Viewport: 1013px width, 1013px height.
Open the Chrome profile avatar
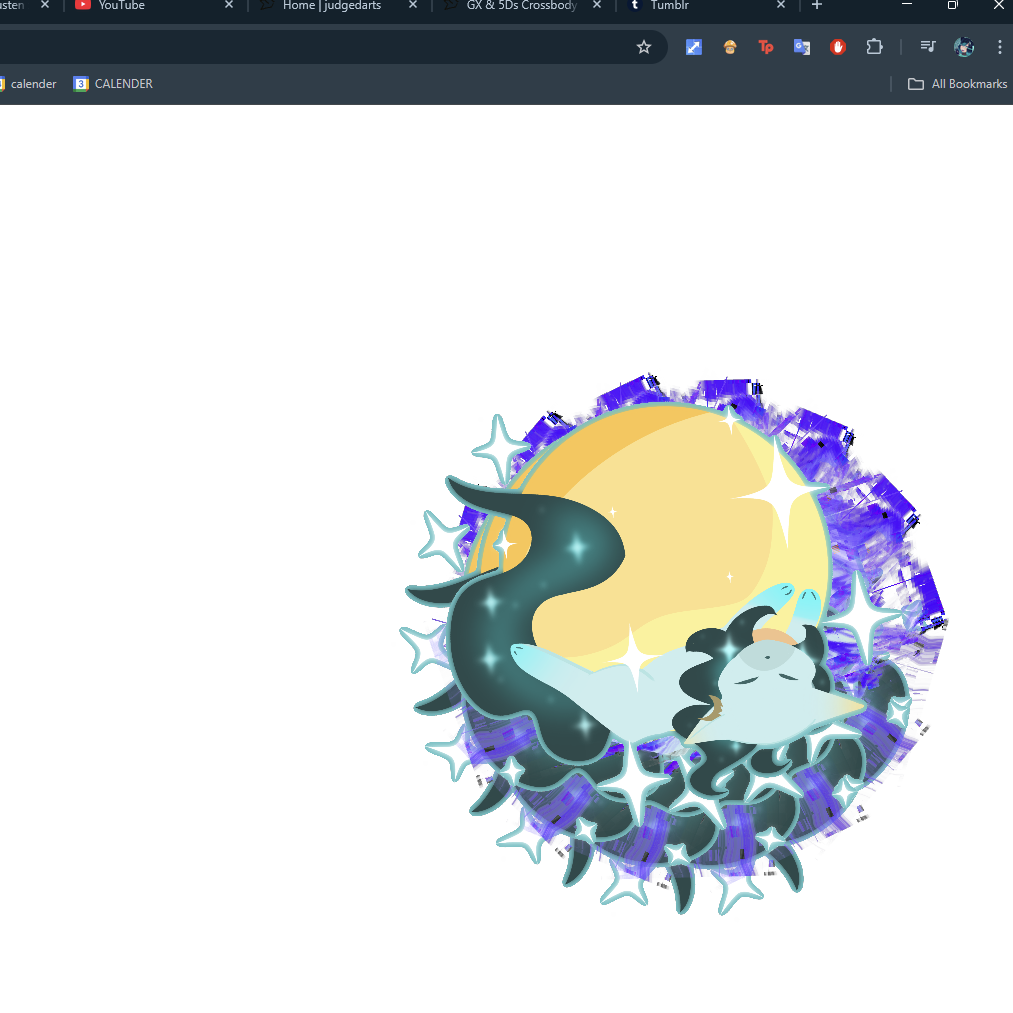click(963, 47)
